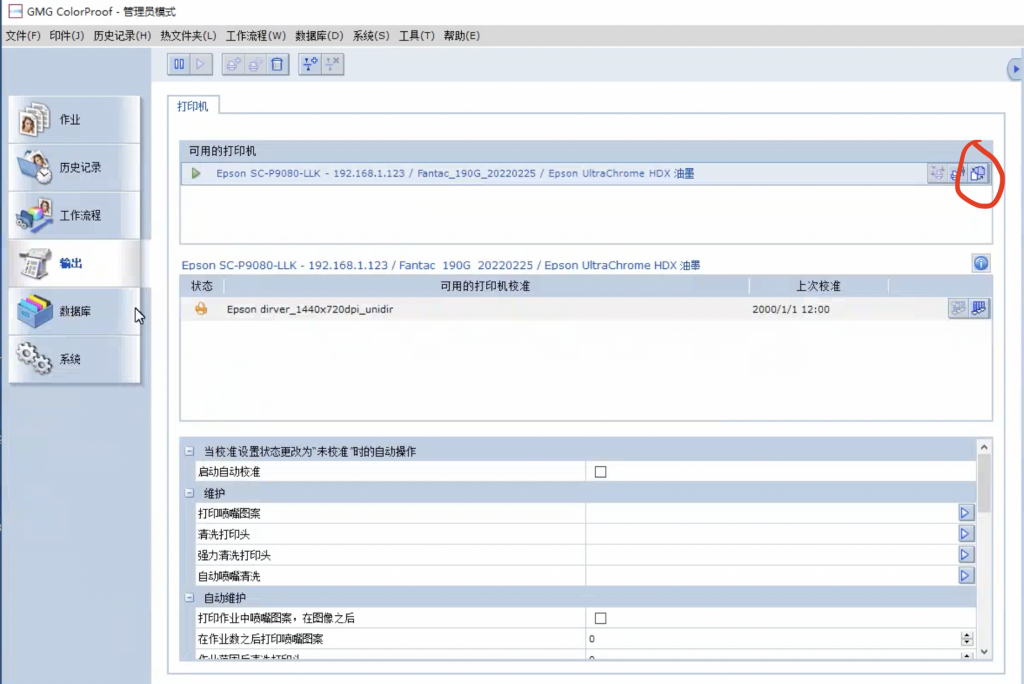The image size is (1024, 684).
Task: Click the 状态 column header
Action: 202,286
